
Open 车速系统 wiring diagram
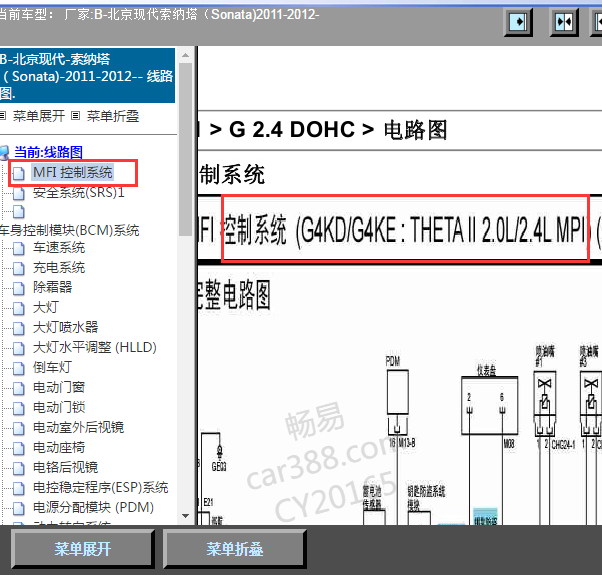coord(59,248)
